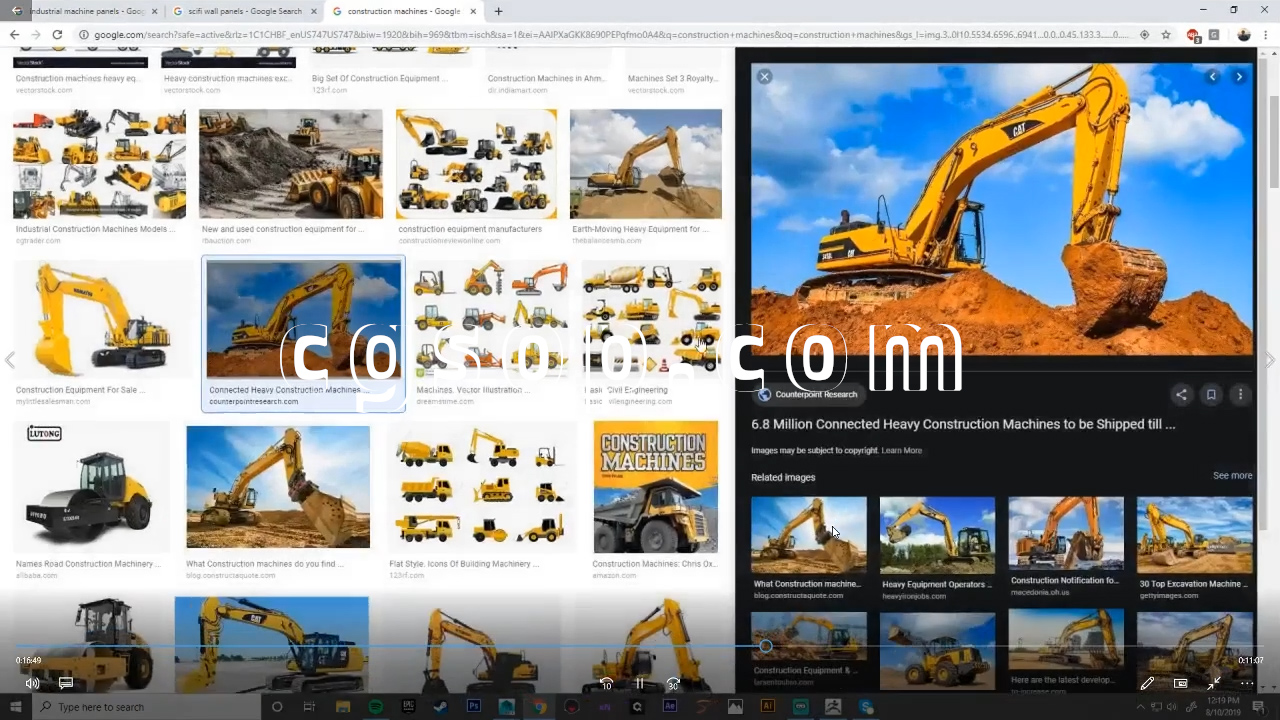Open 'Construction Machines: Chris Ox...' book thumbnail
Image resolution: width=1280 pixels, height=720 pixels.
pyautogui.click(x=656, y=487)
